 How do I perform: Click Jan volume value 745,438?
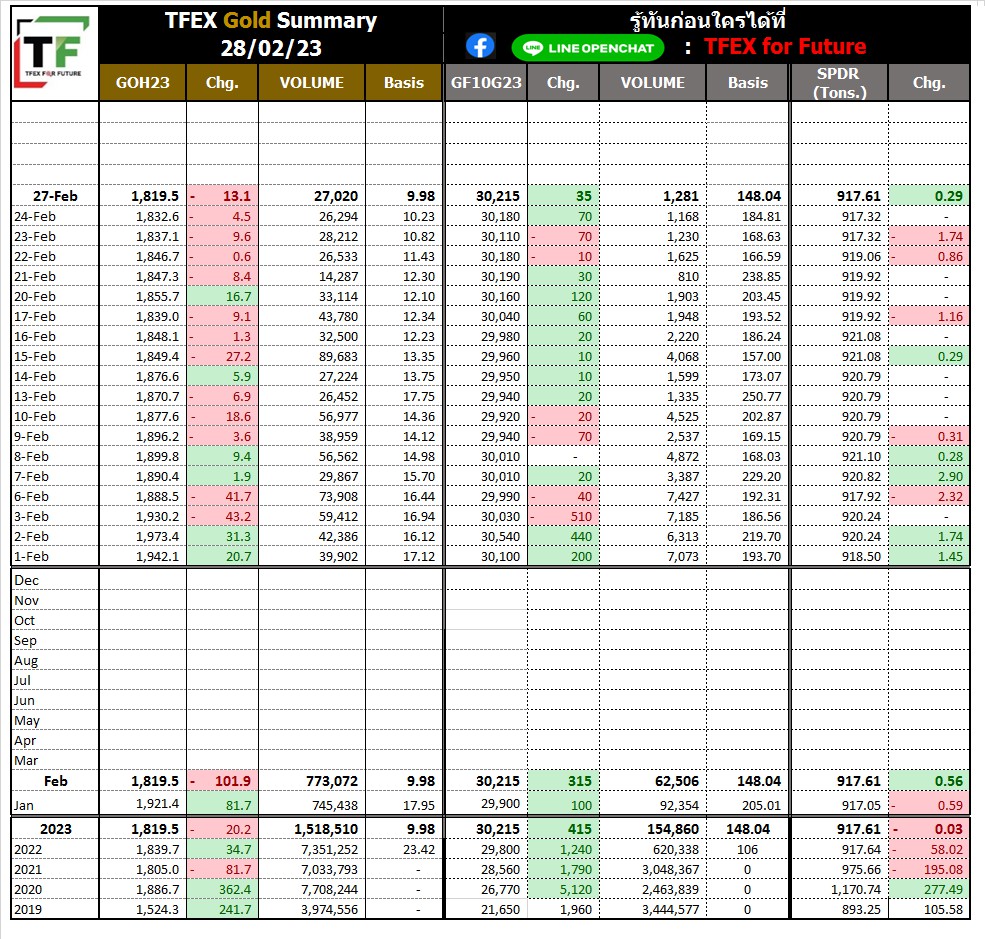(335, 805)
